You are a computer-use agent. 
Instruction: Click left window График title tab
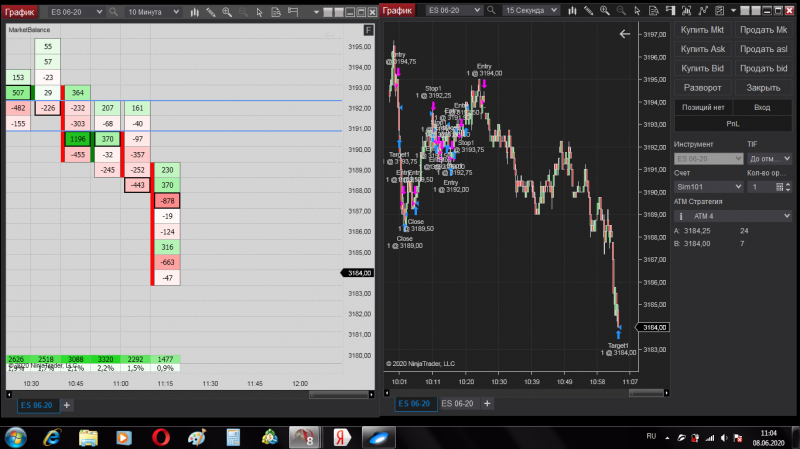tap(19, 12)
